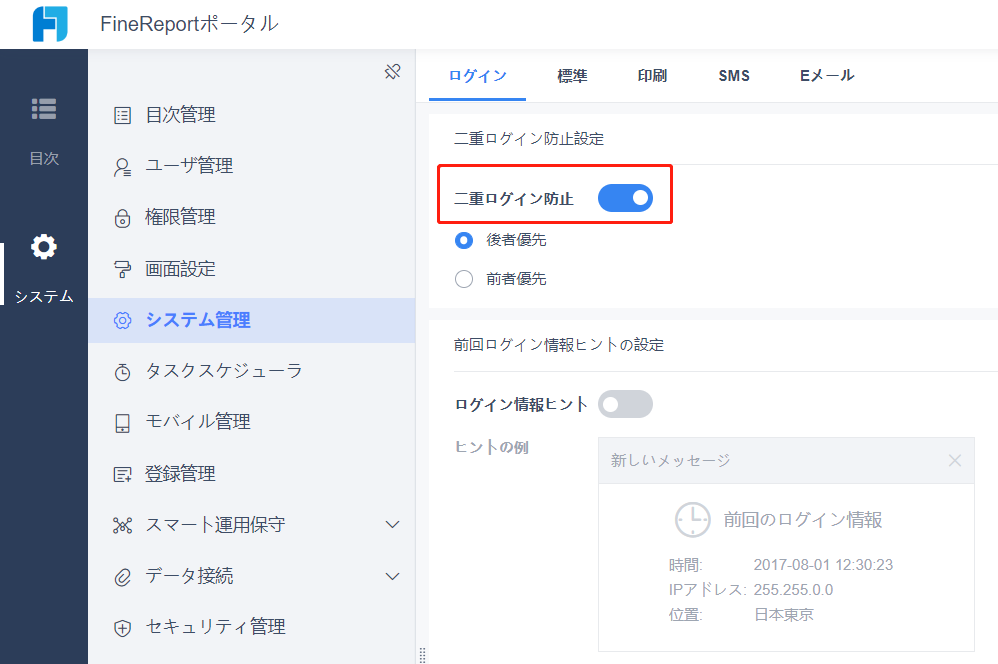The image size is (998, 664).
Task: Unpin the sidebar with the pin icon
Action: coord(393,71)
